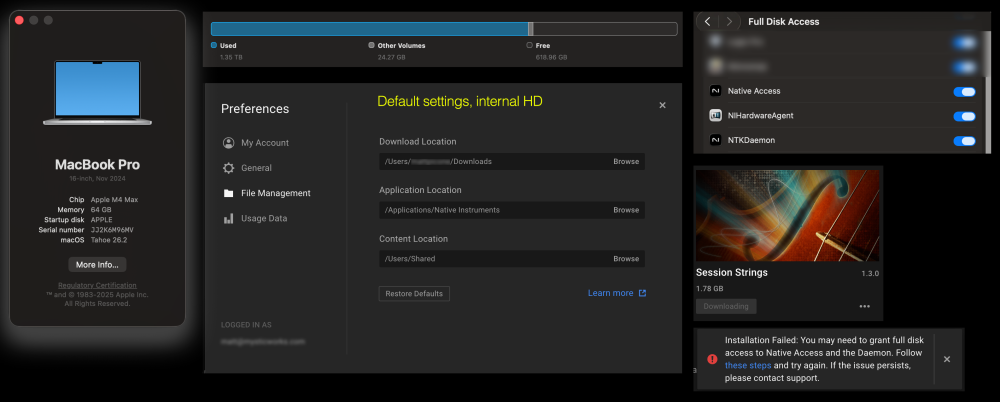Browse for Content Location folder
This screenshot has width=1000, height=402.
[x=626, y=258]
